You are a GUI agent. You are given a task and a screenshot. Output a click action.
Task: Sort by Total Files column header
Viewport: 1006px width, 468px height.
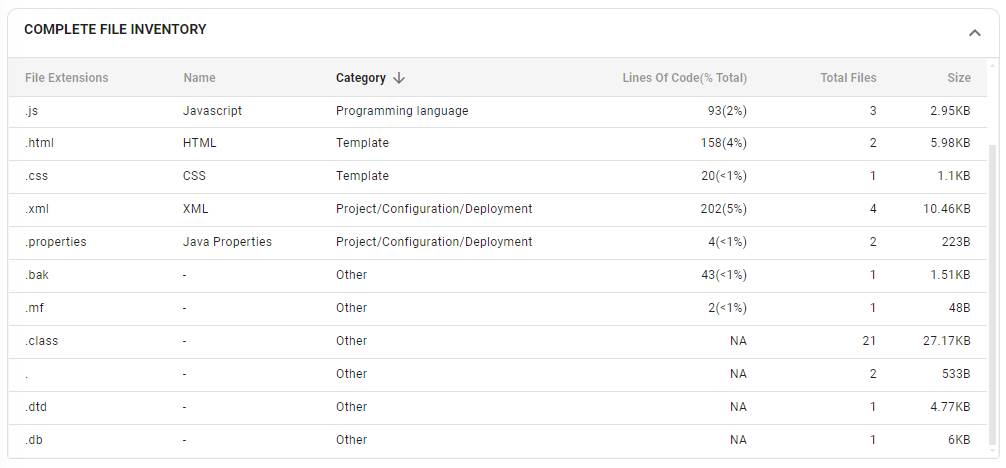pos(847,78)
